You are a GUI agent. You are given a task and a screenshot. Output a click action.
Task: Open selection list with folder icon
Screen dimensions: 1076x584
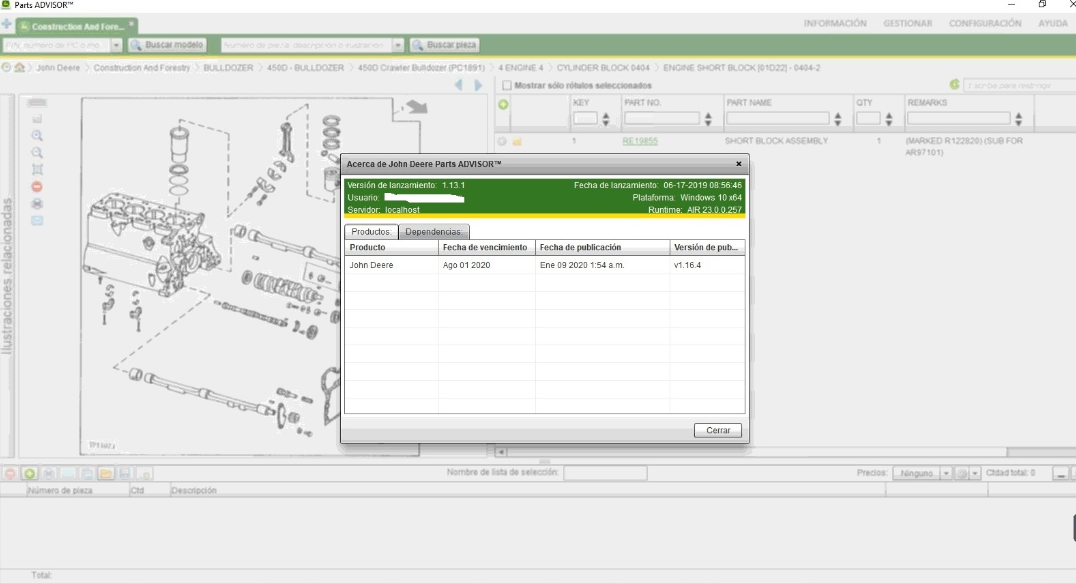pos(106,473)
